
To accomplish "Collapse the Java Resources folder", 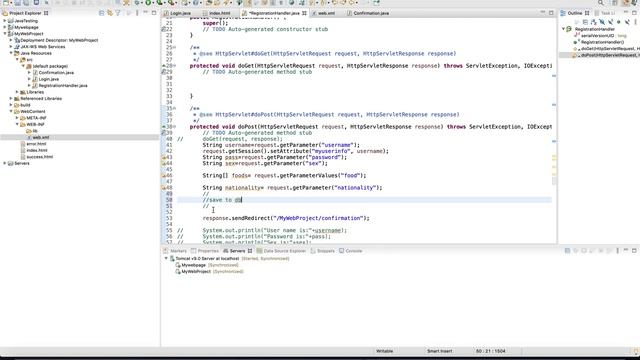I will tap(11, 53).
